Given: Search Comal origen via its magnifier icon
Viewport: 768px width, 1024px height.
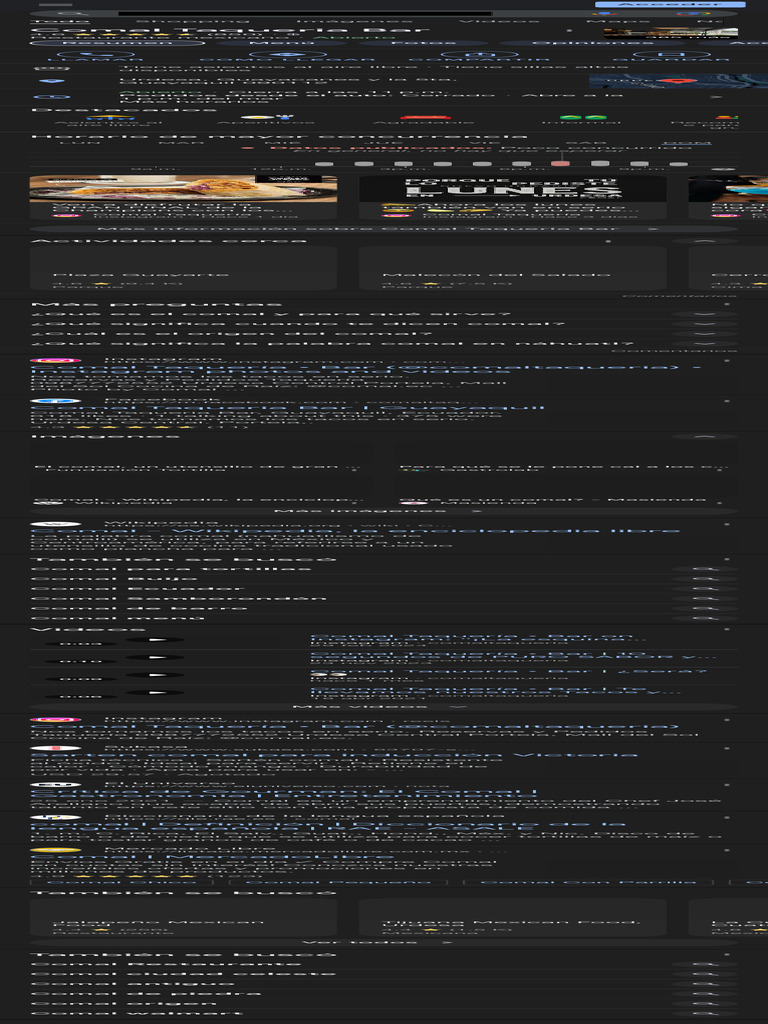Looking at the screenshot, I should click(705, 1003).
